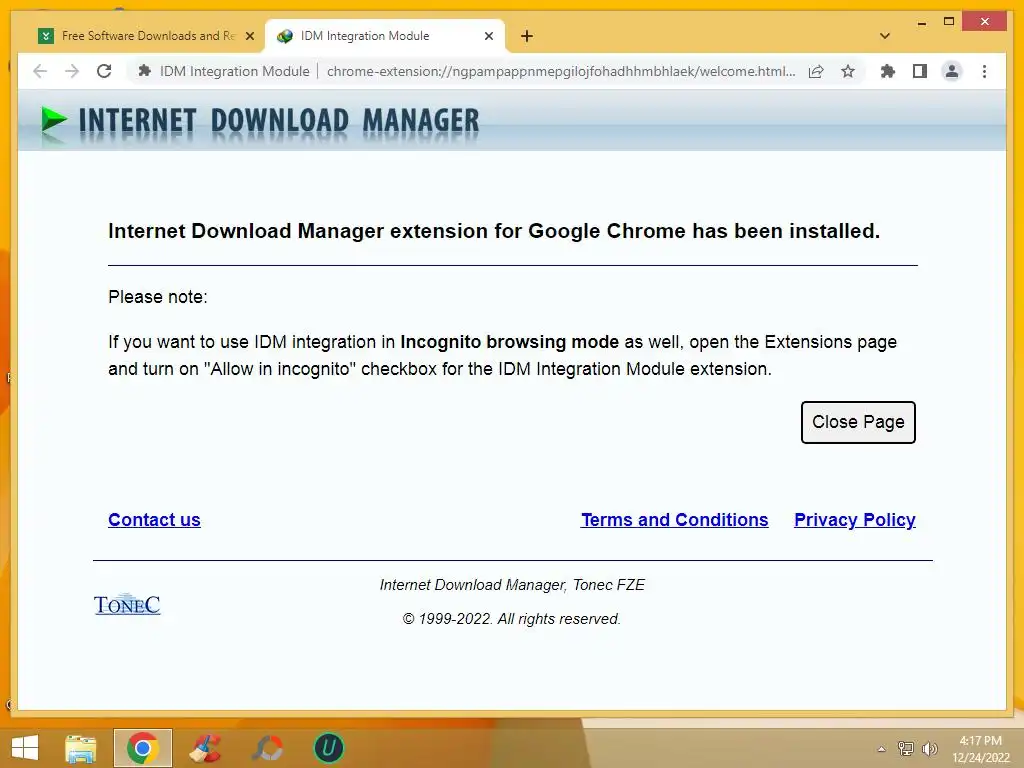Expand the tab search dropdown arrow

pos(885,37)
